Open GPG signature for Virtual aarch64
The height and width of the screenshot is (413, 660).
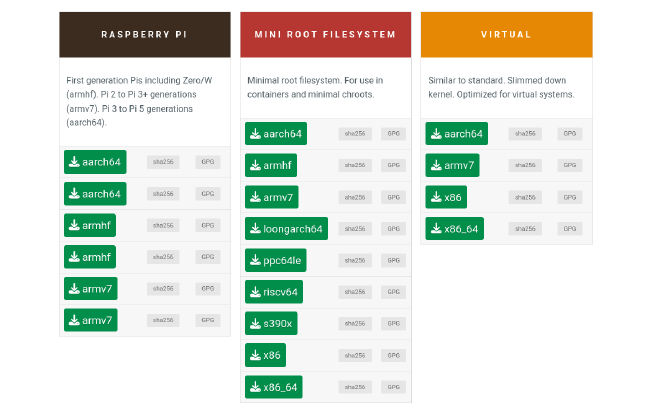click(570, 134)
